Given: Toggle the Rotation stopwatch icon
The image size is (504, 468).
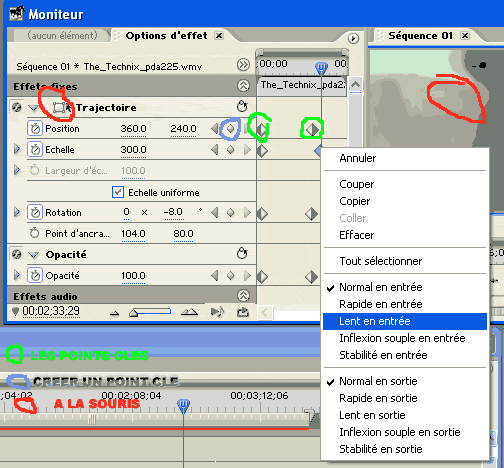Looking at the screenshot, I should click(35, 212).
